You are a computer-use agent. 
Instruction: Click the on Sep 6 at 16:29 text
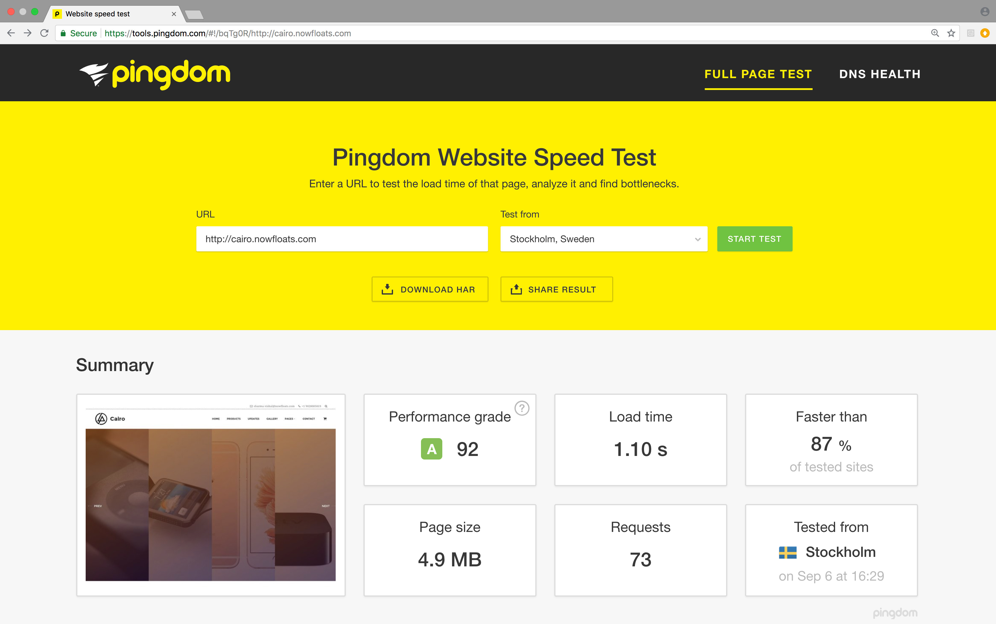[831, 576]
